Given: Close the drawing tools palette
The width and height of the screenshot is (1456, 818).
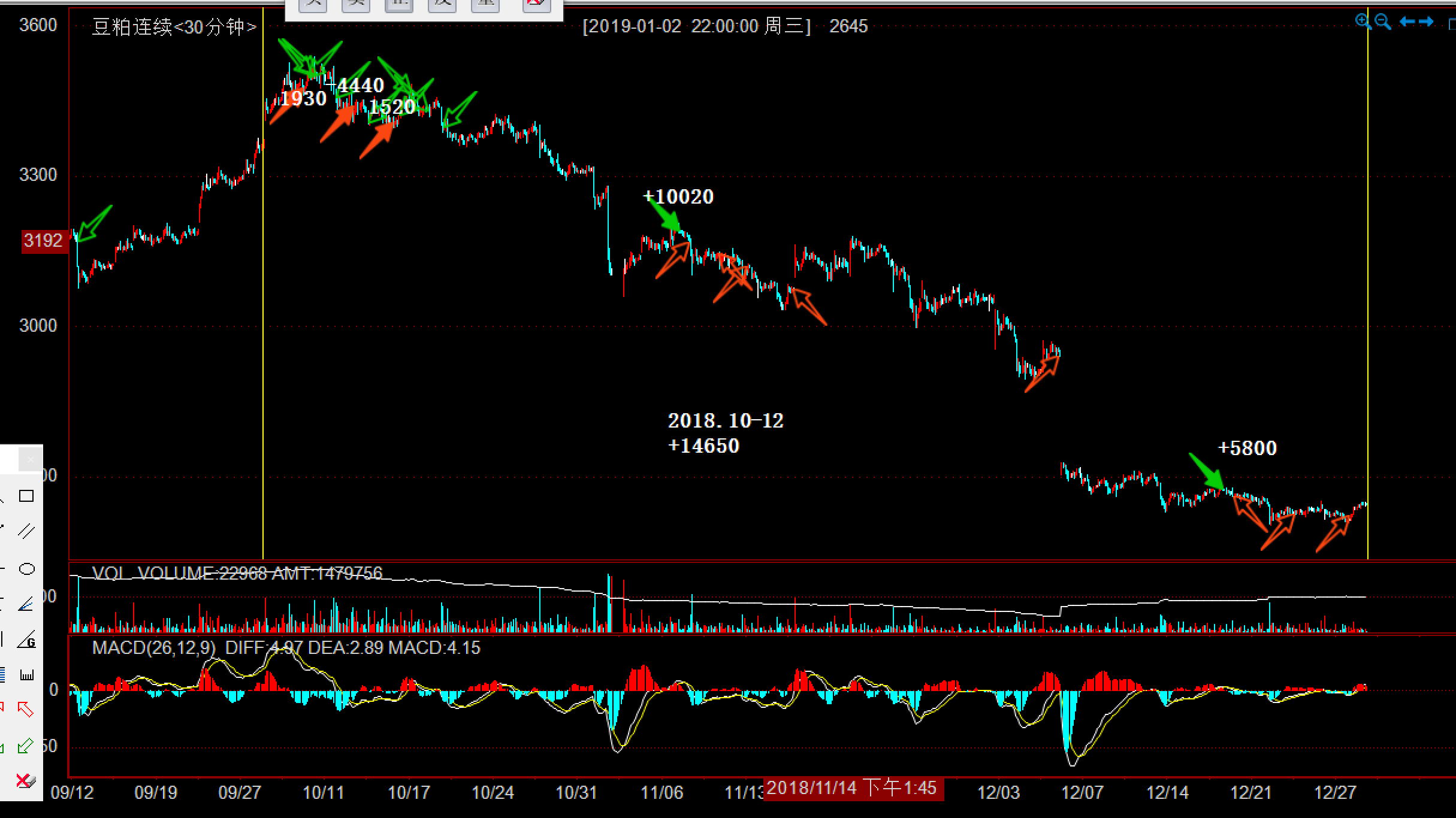Looking at the screenshot, I should pos(30,460).
